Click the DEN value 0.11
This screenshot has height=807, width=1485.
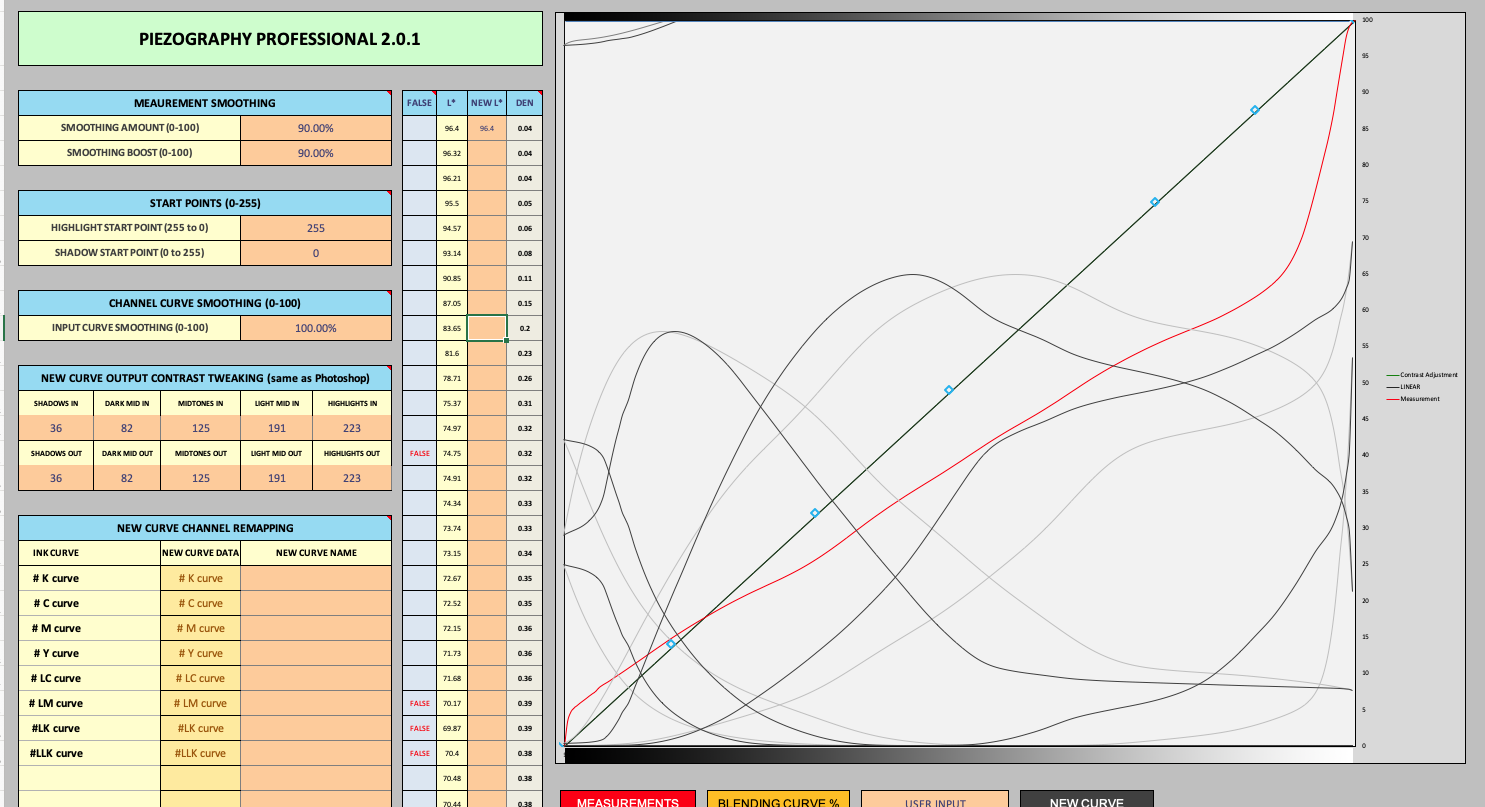point(524,278)
